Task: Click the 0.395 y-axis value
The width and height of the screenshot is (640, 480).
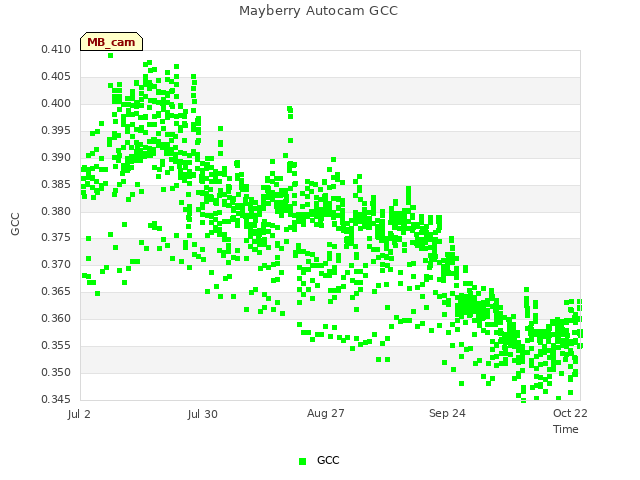Action: [x=56, y=130]
